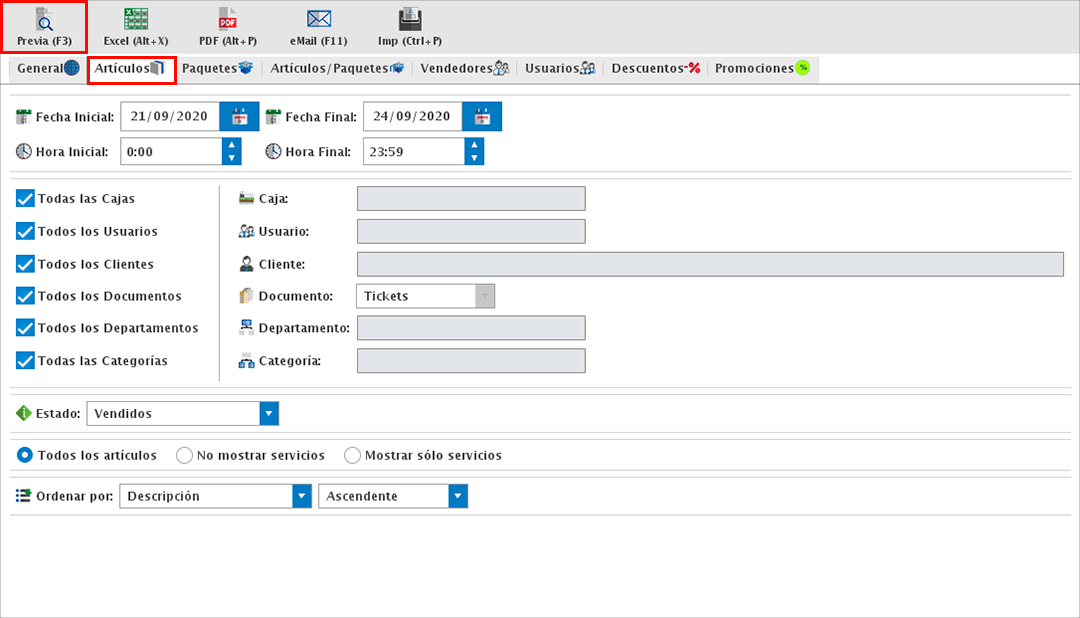Switch to the Vendedores tab
Viewport: 1080px width, 618px height.
coord(465,69)
